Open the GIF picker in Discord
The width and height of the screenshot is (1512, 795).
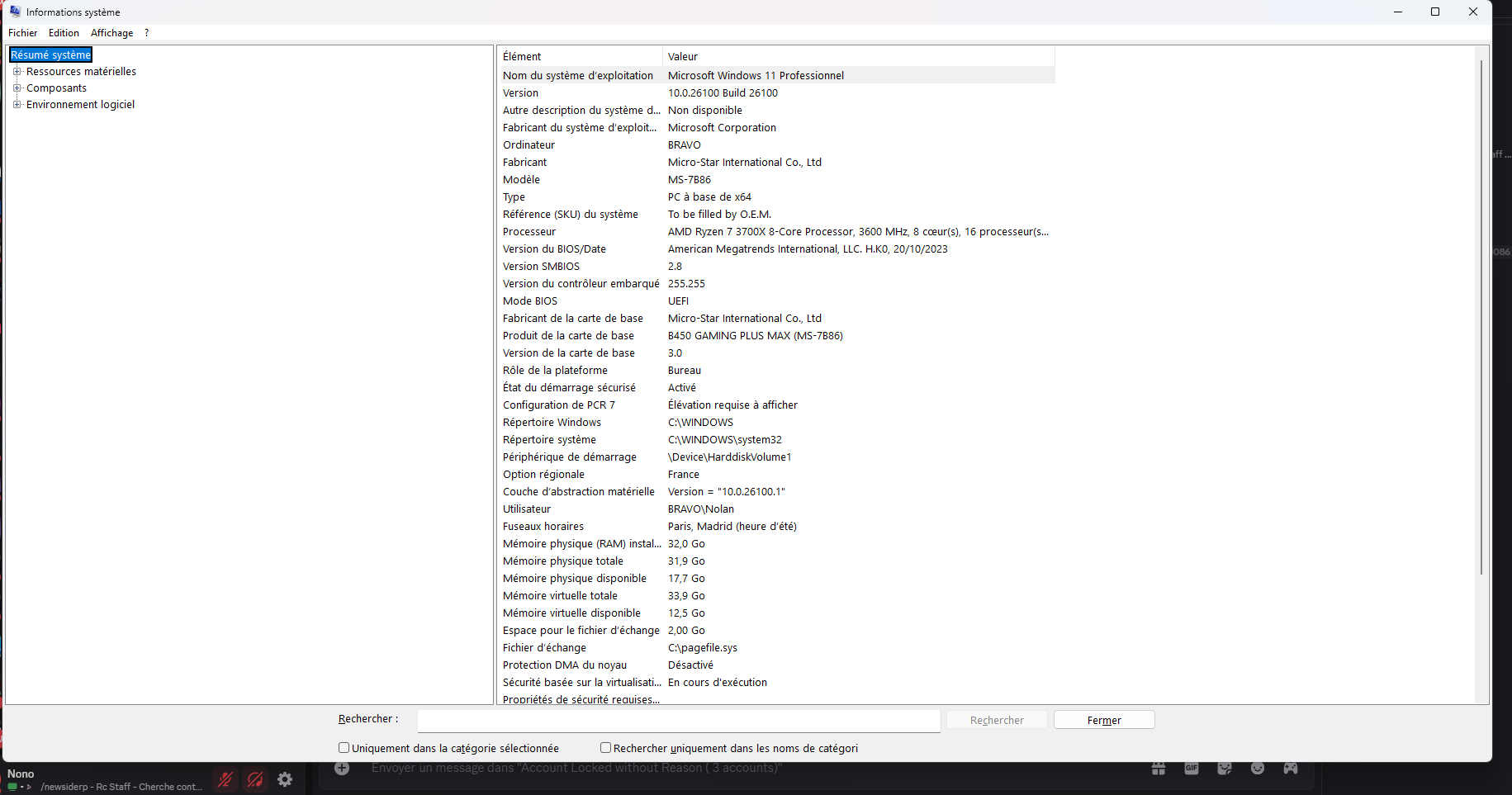(1192, 769)
